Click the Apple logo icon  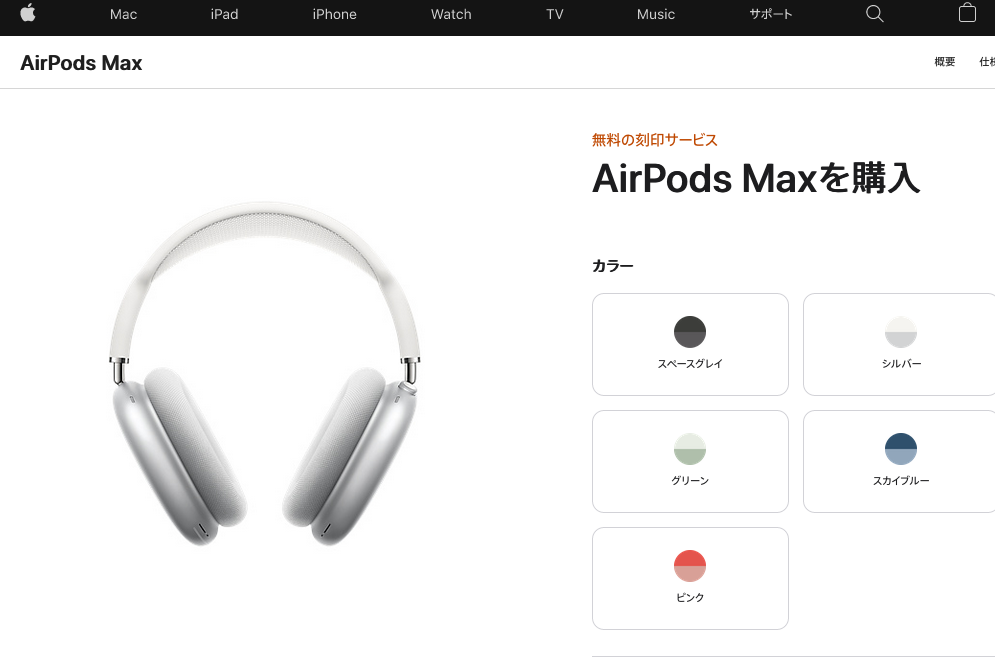coord(28,13)
